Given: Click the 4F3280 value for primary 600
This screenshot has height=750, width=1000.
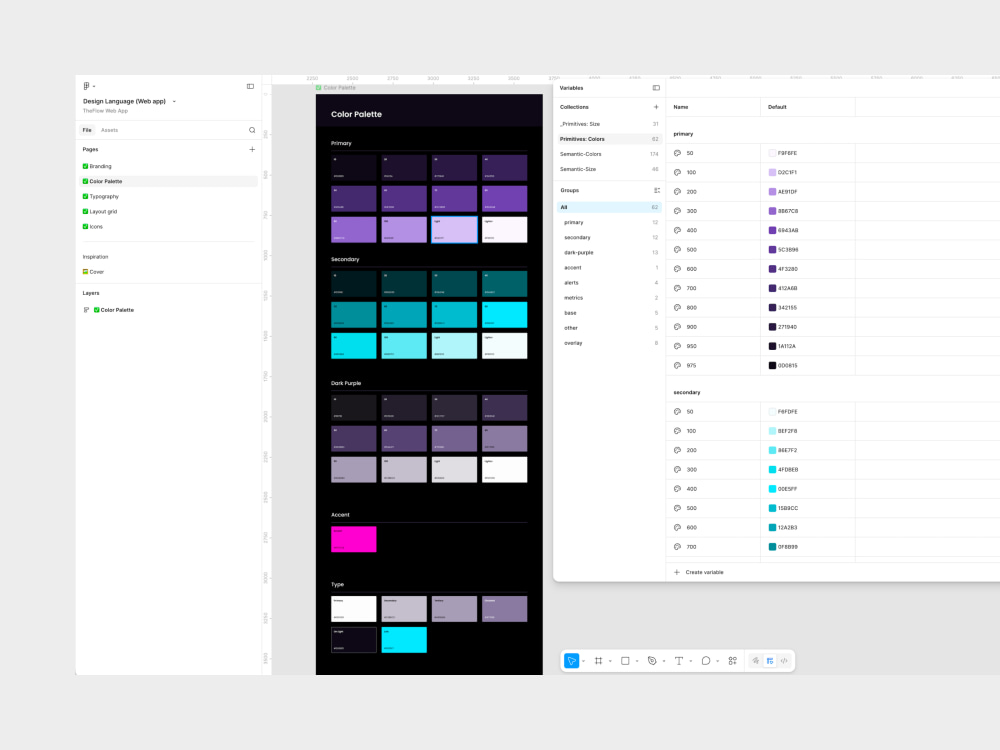Looking at the screenshot, I should click(788, 269).
